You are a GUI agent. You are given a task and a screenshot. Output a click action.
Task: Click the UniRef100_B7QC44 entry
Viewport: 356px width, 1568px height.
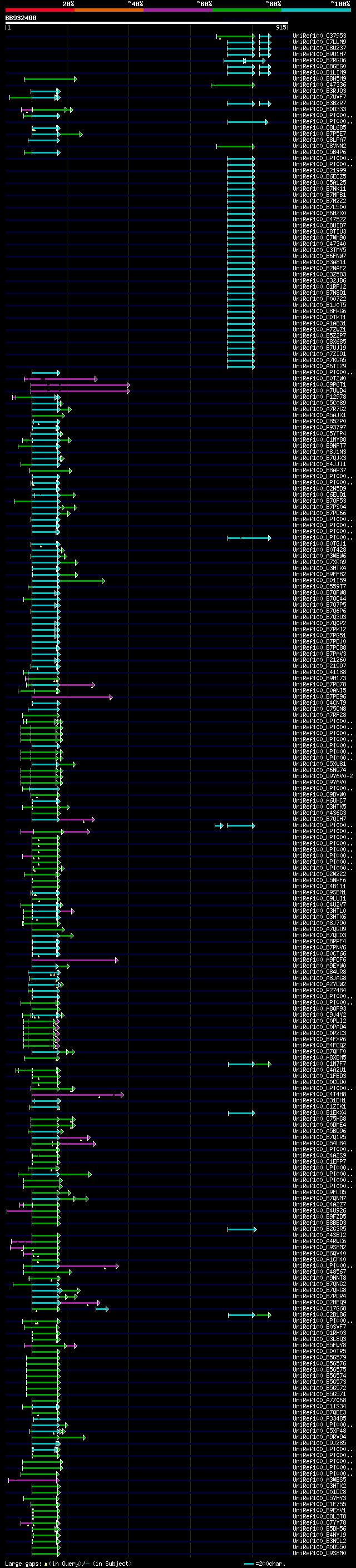(319, 598)
